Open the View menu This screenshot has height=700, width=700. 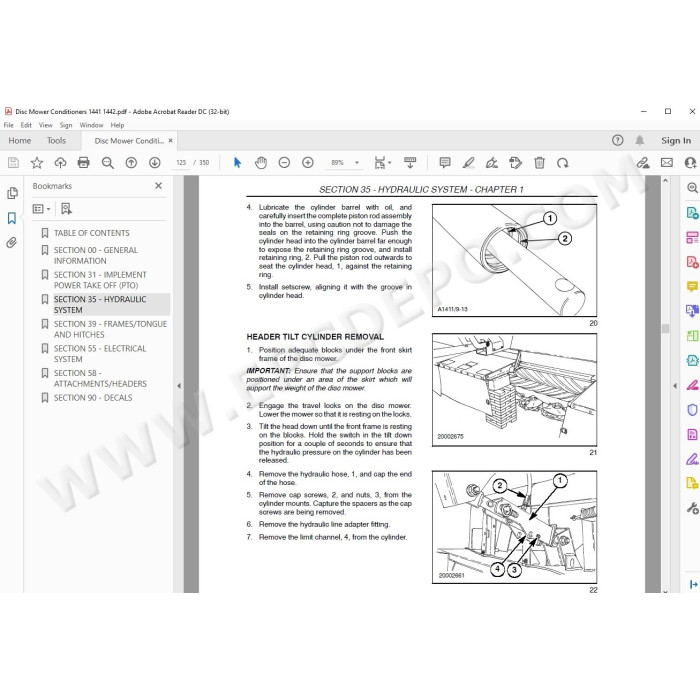(46, 125)
